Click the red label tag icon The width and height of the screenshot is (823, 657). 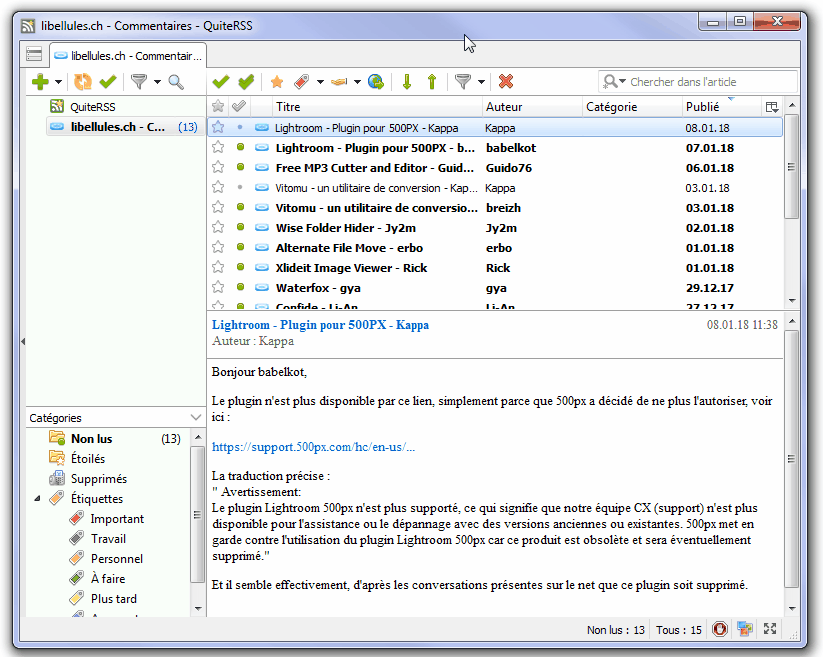click(302, 82)
